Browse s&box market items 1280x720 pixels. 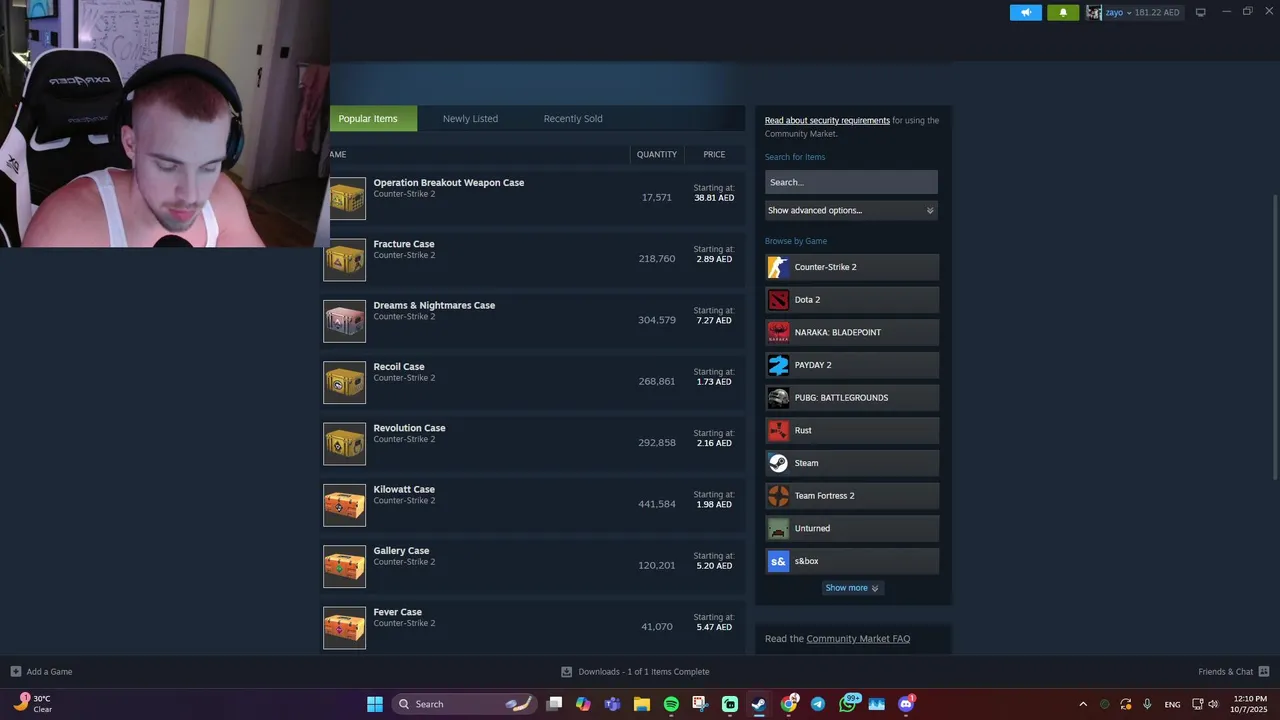pos(852,561)
